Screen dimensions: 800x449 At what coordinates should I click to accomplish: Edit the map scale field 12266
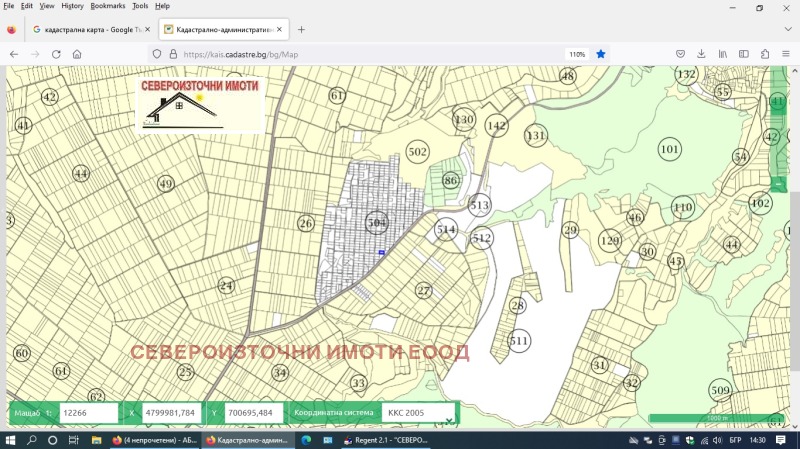[89, 413]
